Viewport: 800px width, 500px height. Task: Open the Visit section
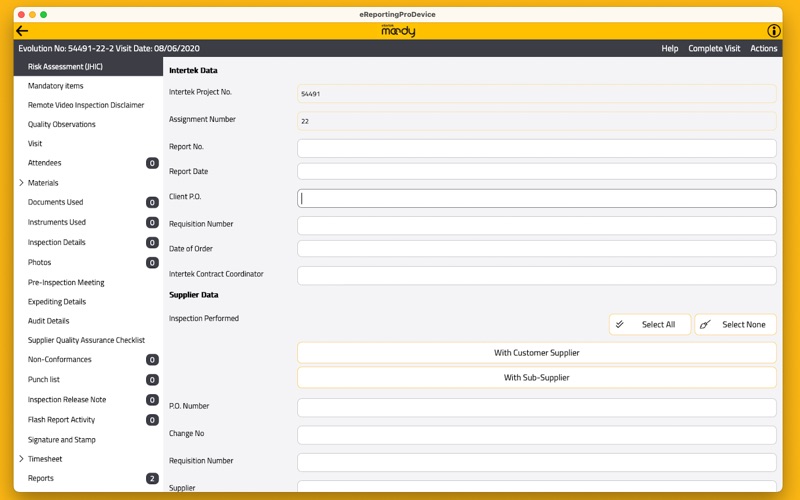click(x=88, y=144)
